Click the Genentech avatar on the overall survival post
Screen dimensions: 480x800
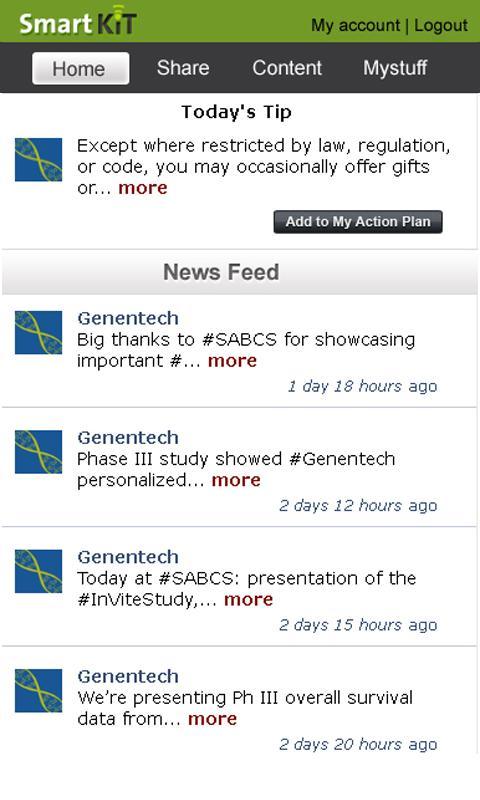coord(38,690)
